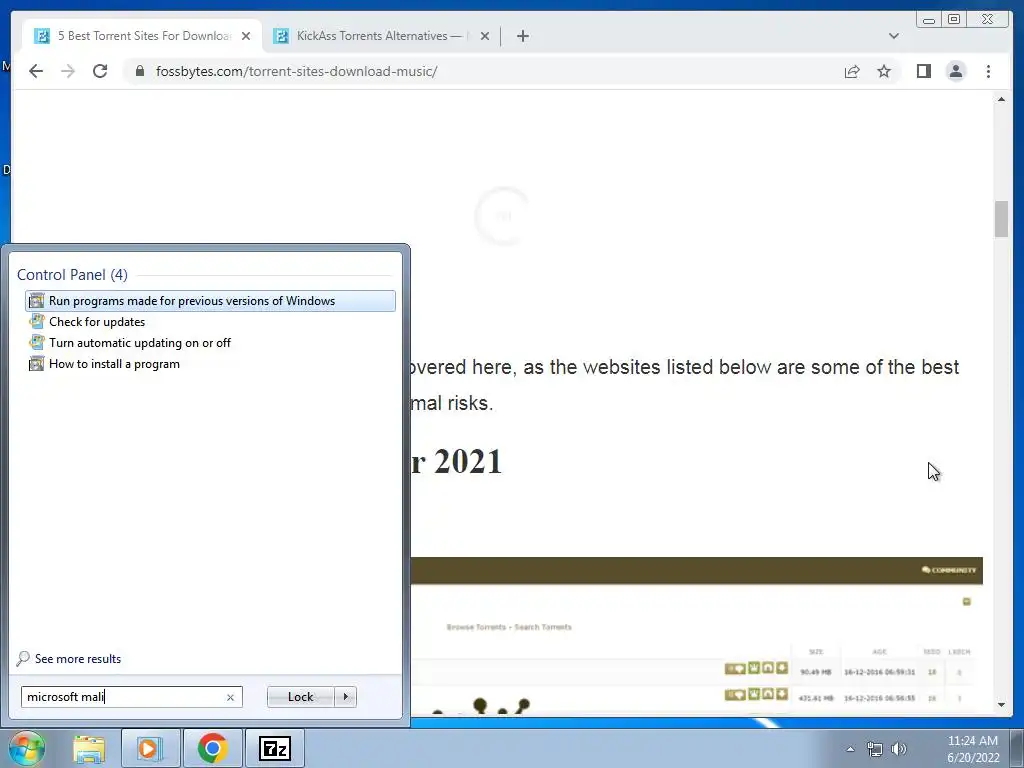Click the How to install a program icon
Viewport: 1024px width, 768px height.
point(37,364)
